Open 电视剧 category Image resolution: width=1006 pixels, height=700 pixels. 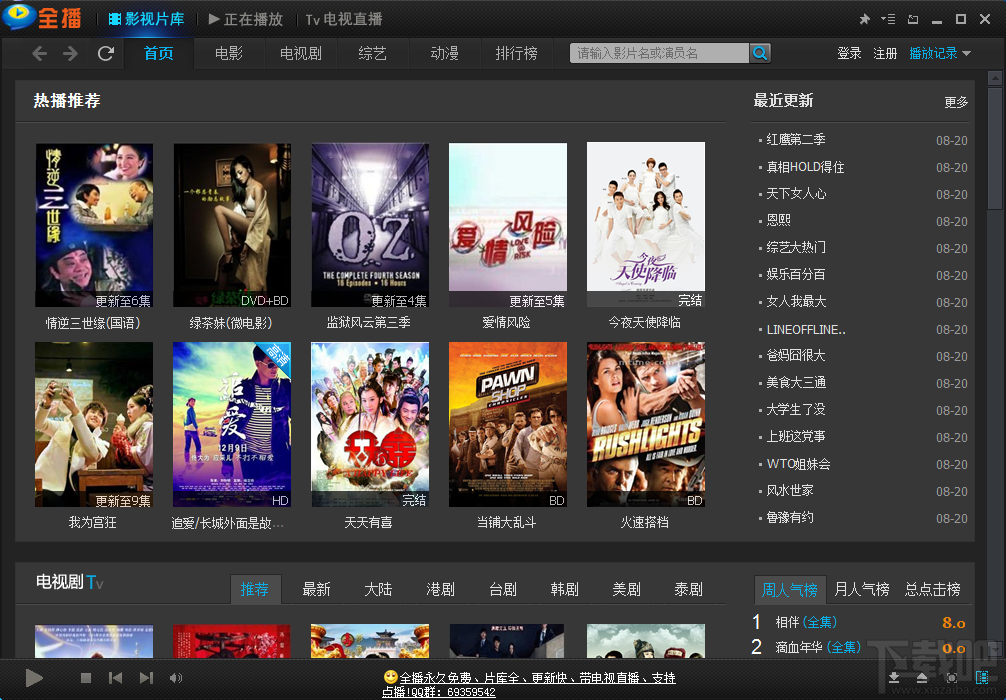tap(301, 53)
